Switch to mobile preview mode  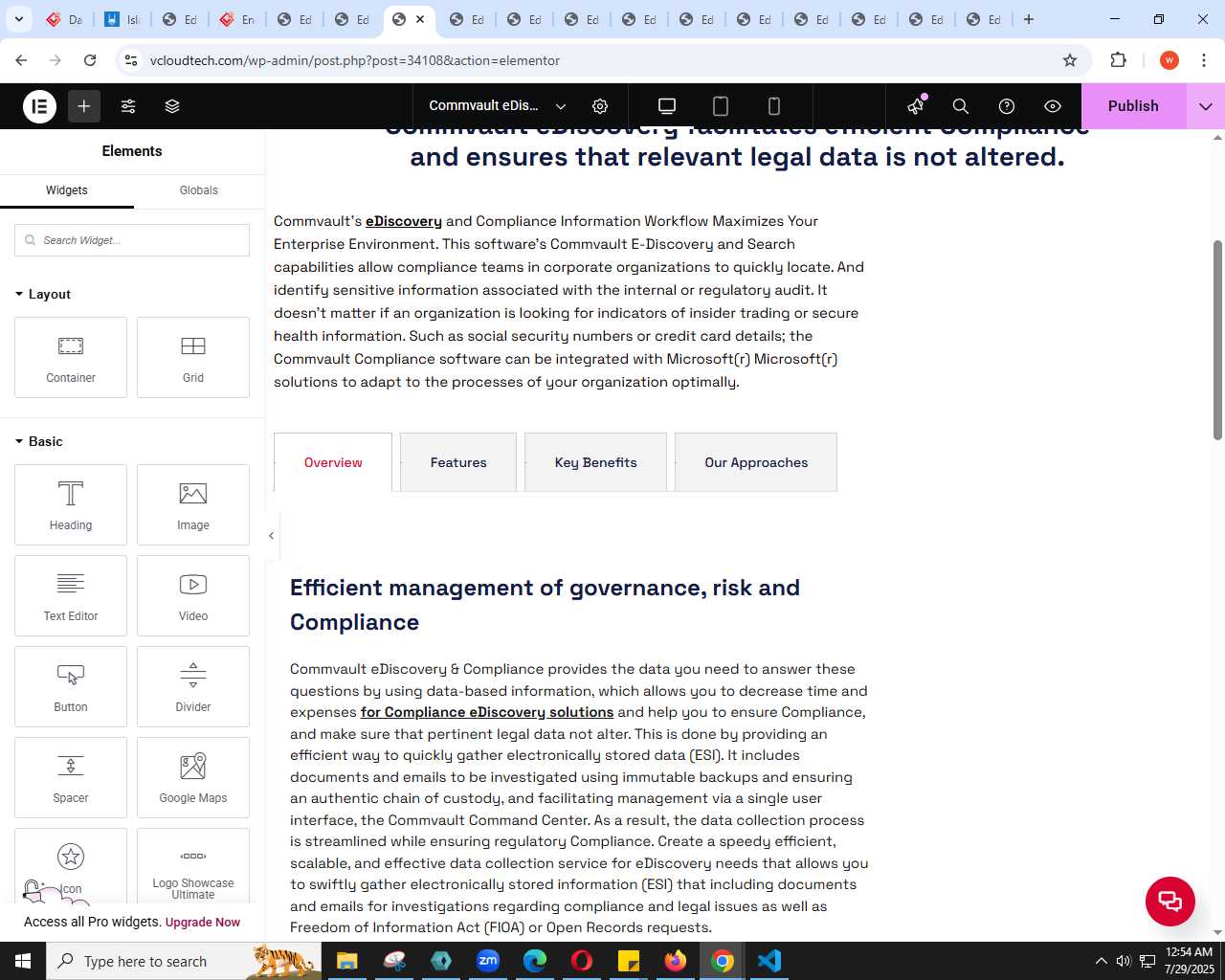click(x=774, y=106)
